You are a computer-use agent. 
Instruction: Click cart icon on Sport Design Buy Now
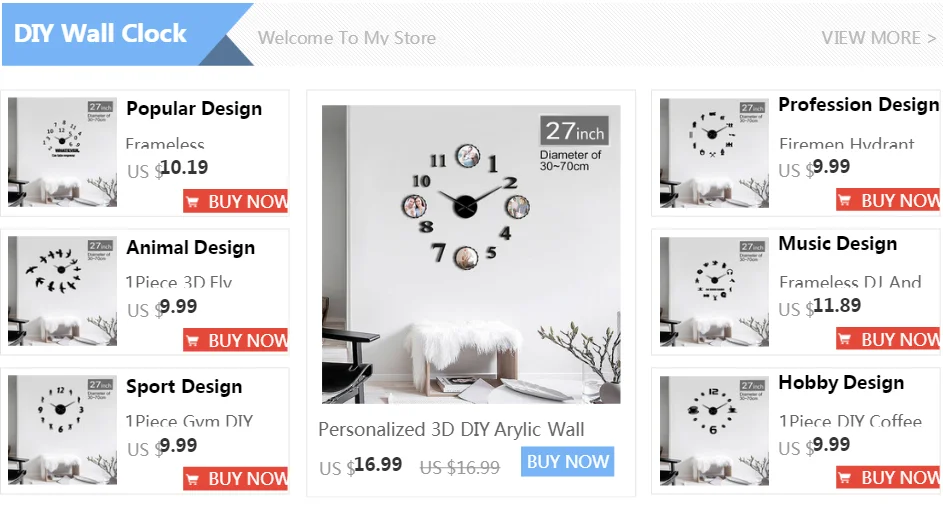192,479
